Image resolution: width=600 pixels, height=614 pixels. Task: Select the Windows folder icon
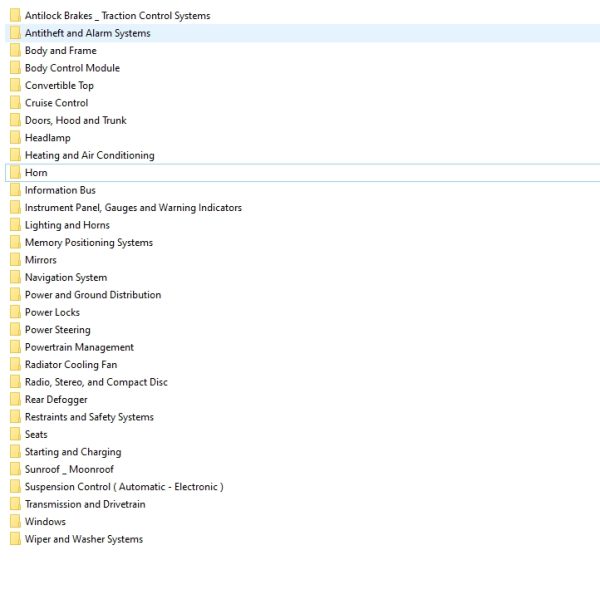pos(15,522)
